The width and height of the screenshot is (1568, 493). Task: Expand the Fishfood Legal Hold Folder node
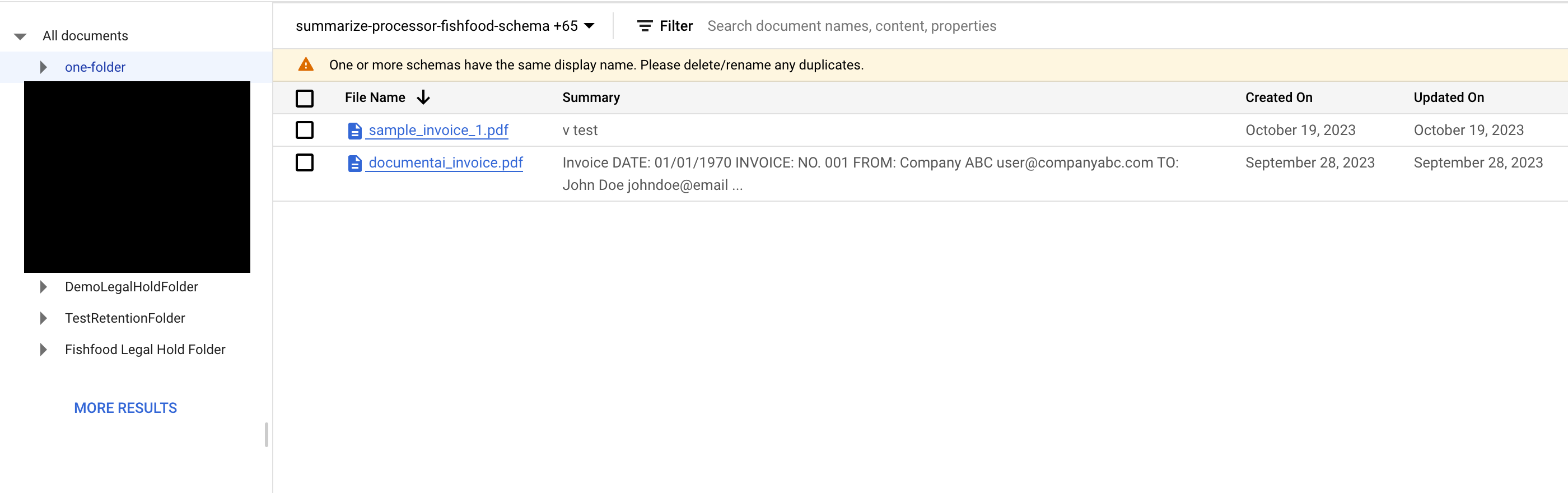[43, 350]
